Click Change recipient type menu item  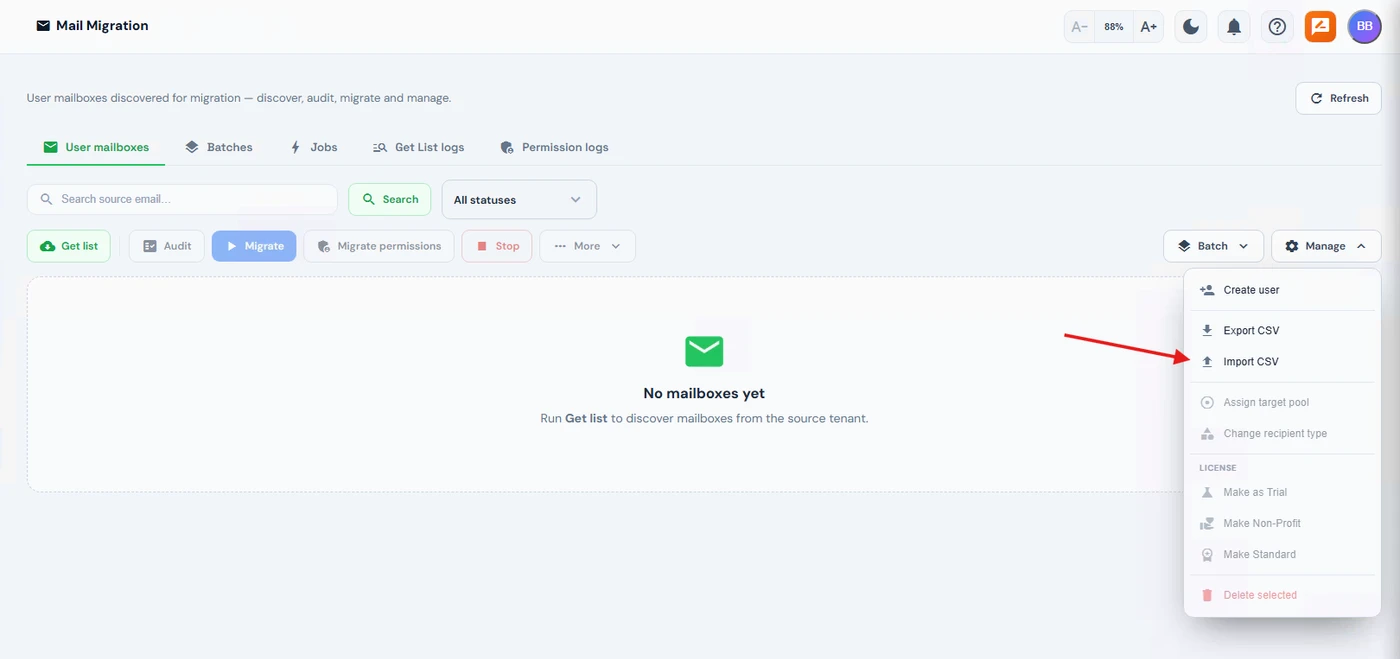(x=1283, y=434)
